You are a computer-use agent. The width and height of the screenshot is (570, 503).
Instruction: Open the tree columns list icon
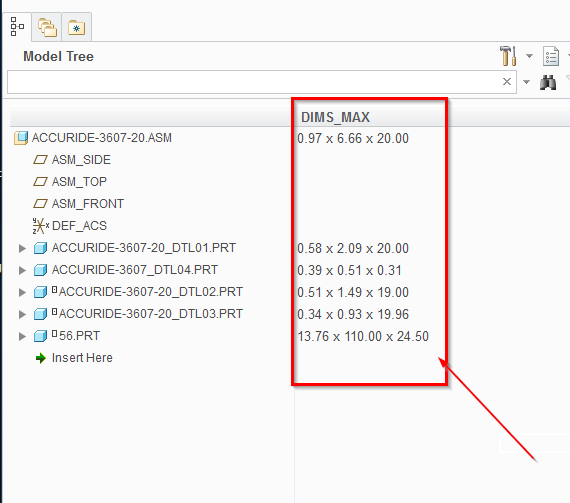(551, 56)
